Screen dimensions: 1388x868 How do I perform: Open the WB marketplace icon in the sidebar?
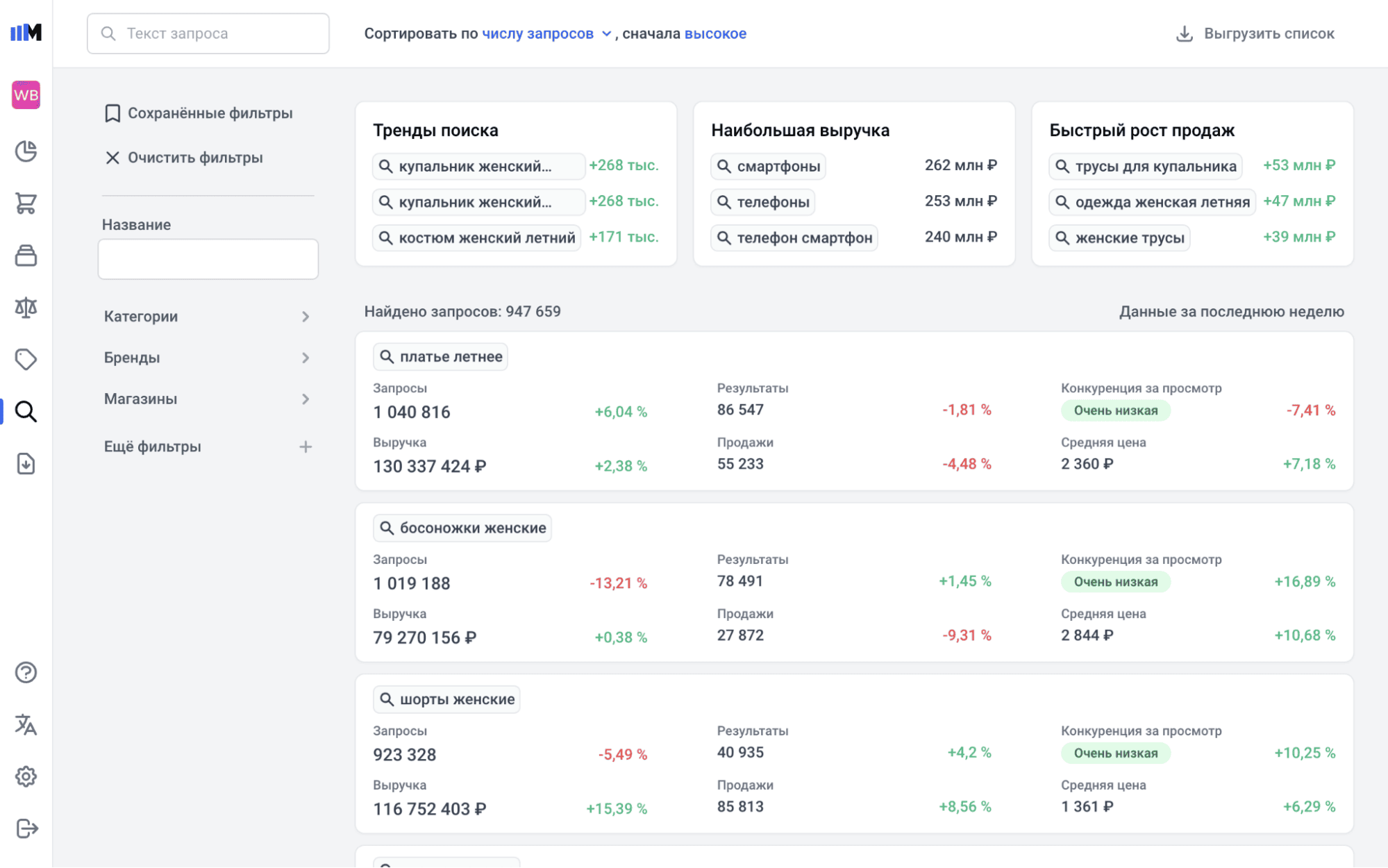pyautogui.click(x=26, y=95)
